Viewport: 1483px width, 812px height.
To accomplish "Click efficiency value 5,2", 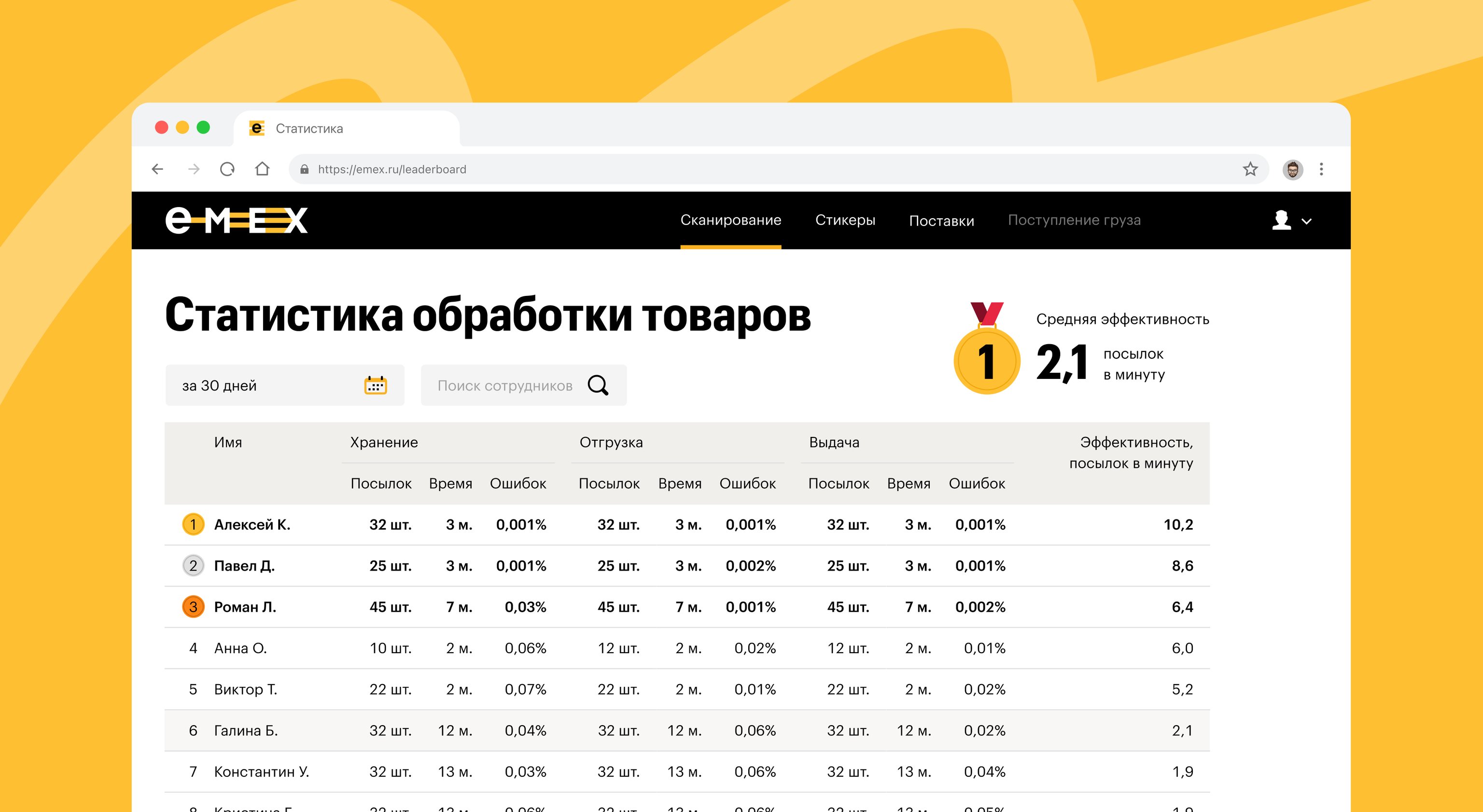I will click(x=1182, y=689).
